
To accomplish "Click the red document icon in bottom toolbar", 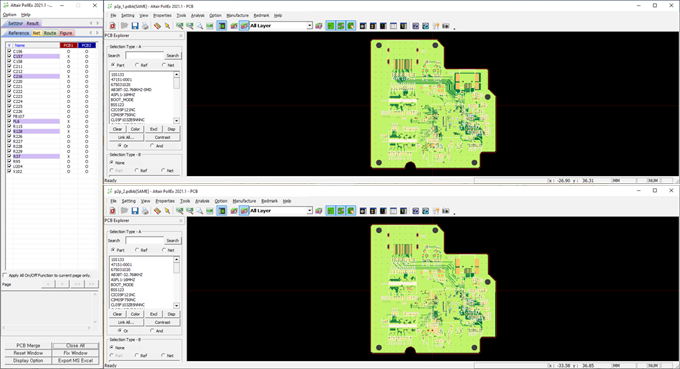I will point(112,211).
